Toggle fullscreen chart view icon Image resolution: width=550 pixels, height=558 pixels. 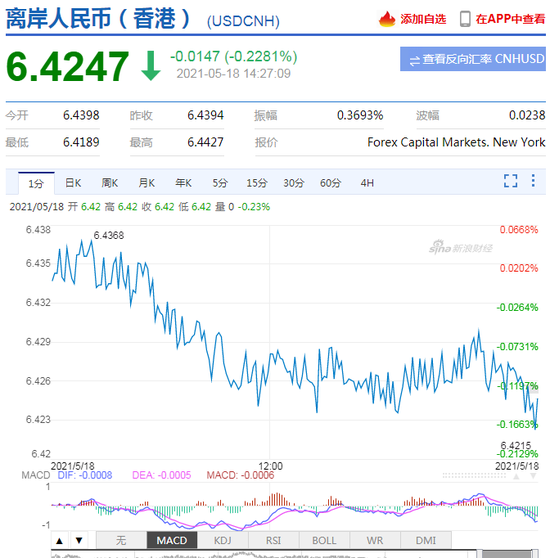(x=510, y=181)
